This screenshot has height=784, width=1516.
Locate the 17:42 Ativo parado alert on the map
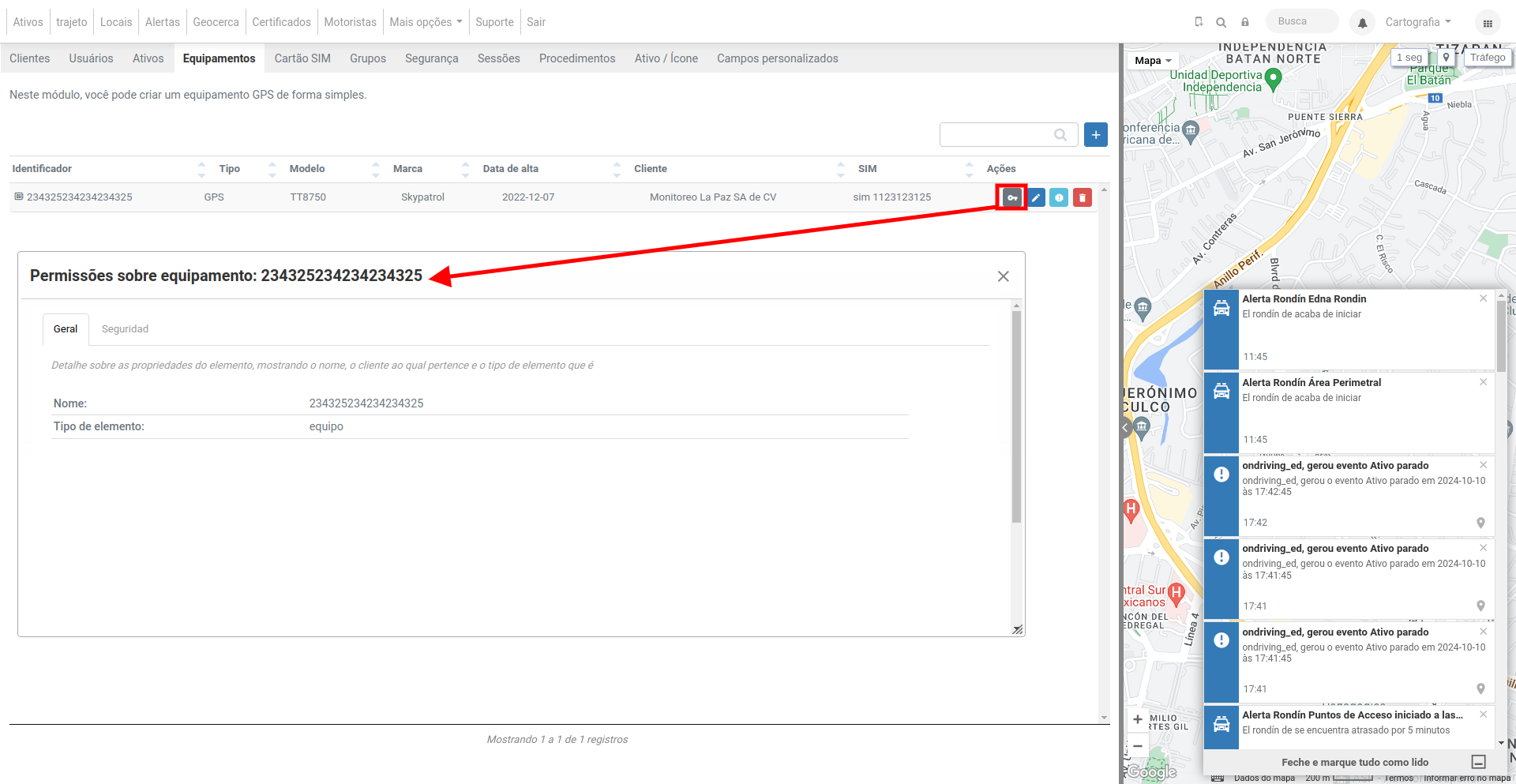point(1480,523)
